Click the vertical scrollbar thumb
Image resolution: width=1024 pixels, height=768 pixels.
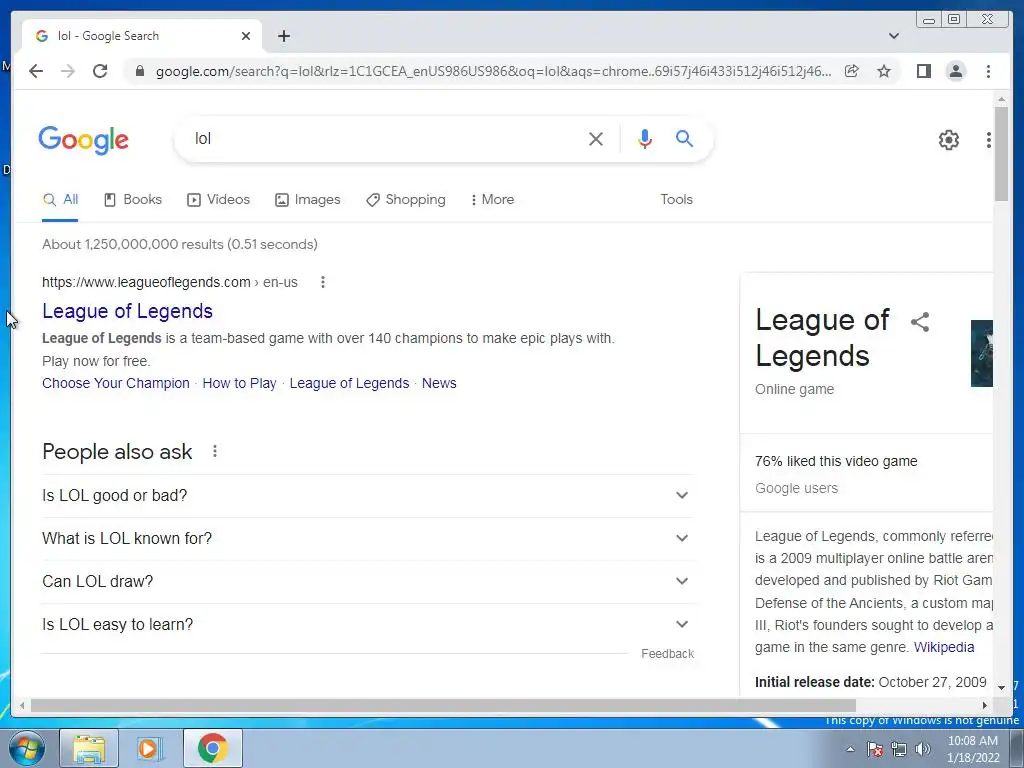[1001, 153]
